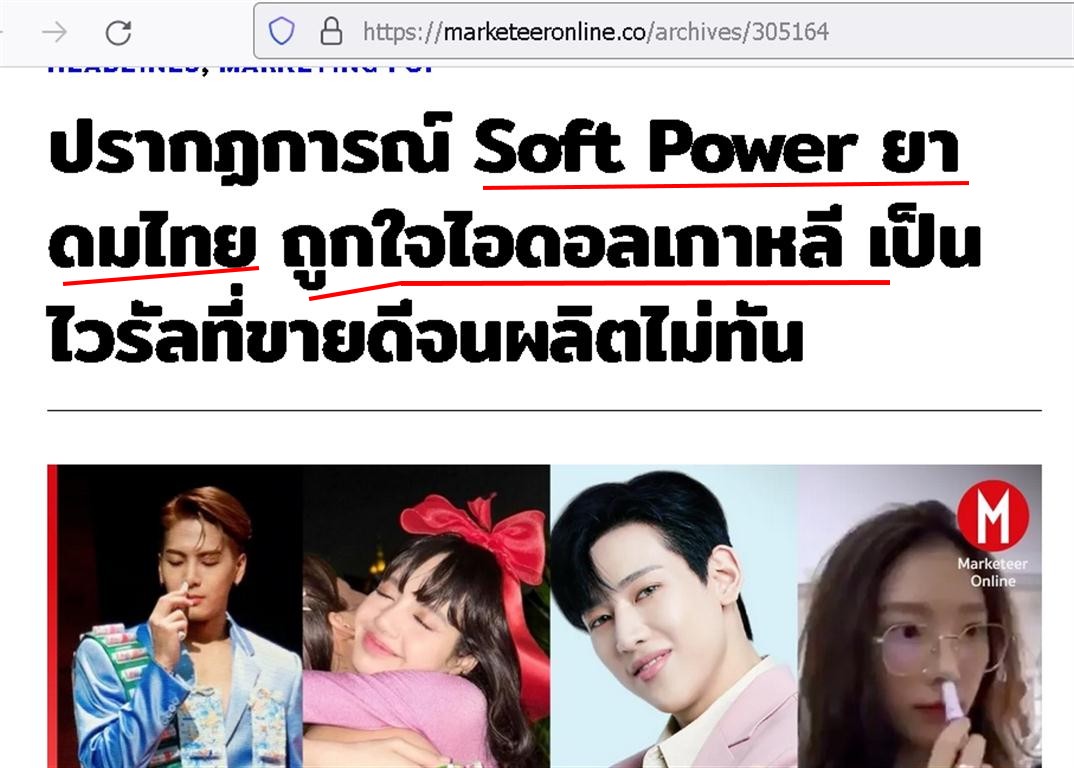Open the tracking protection shield icon

tap(281, 32)
